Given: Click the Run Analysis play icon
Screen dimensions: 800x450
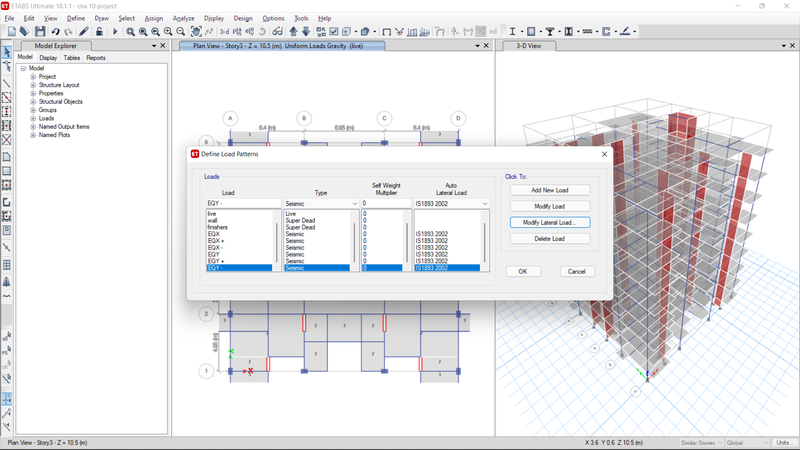Looking at the screenshot, I should click(115, 32).
